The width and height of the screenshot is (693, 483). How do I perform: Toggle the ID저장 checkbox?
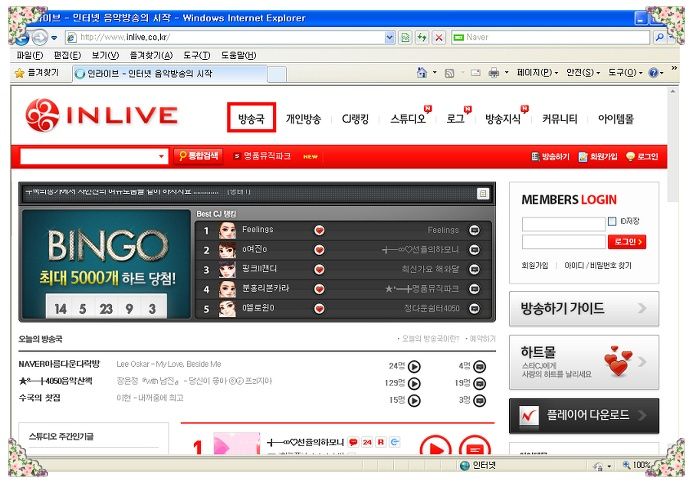[x=612, y=221]
